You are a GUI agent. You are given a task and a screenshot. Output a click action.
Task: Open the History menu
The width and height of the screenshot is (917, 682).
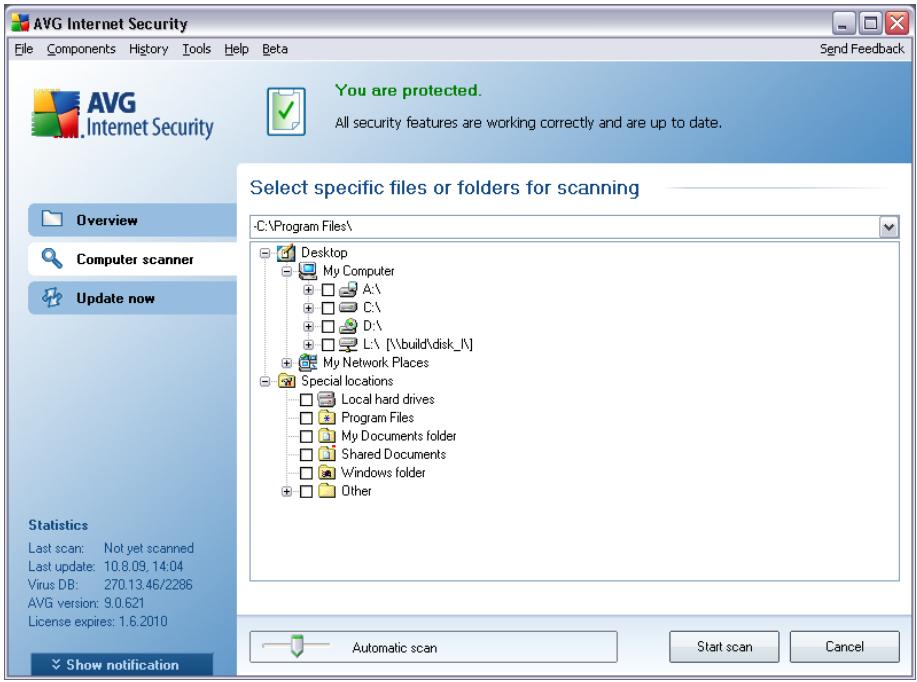(x=149, y=49)
